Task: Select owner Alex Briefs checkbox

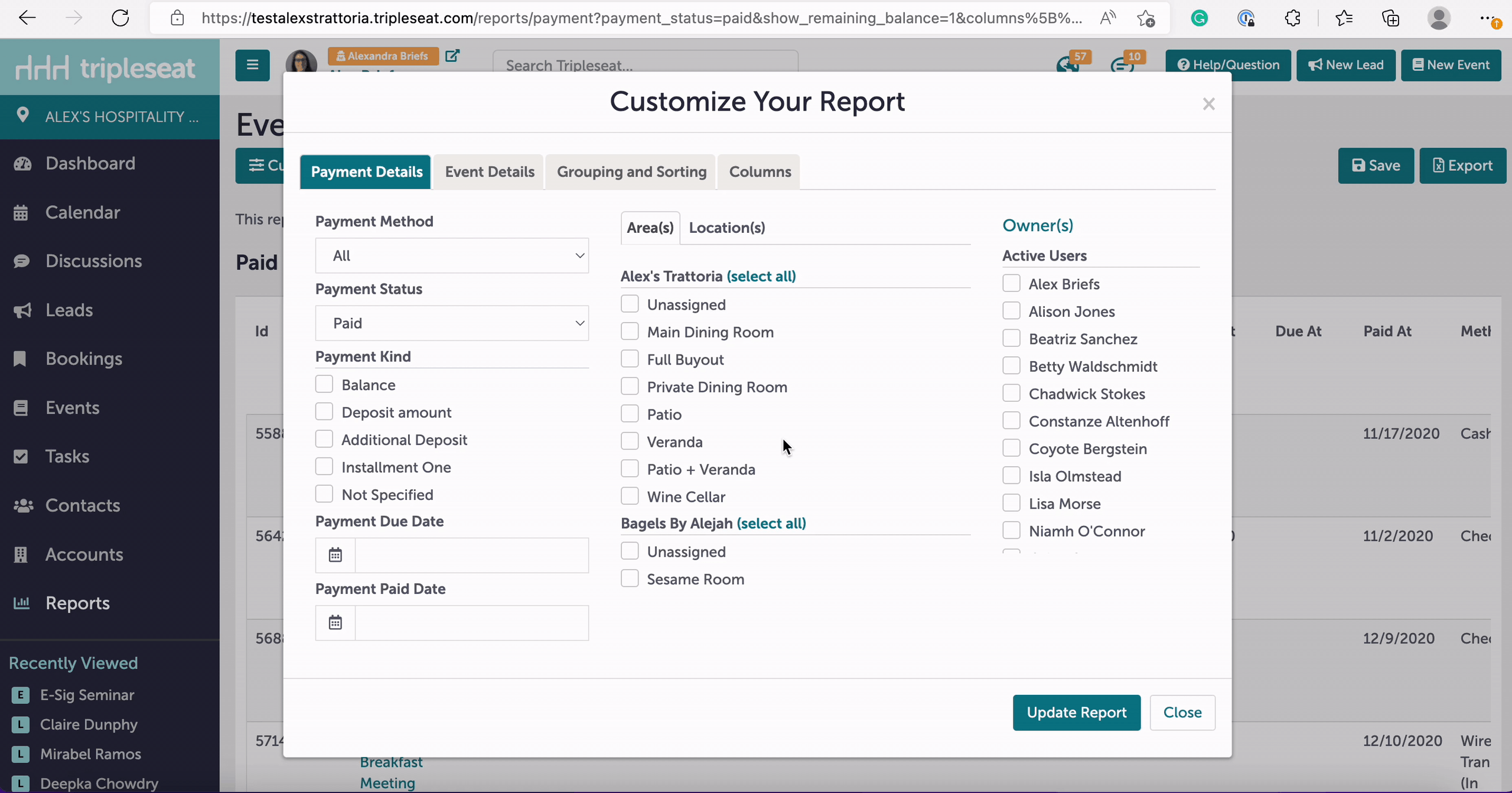Action: tap(1011, 284)
